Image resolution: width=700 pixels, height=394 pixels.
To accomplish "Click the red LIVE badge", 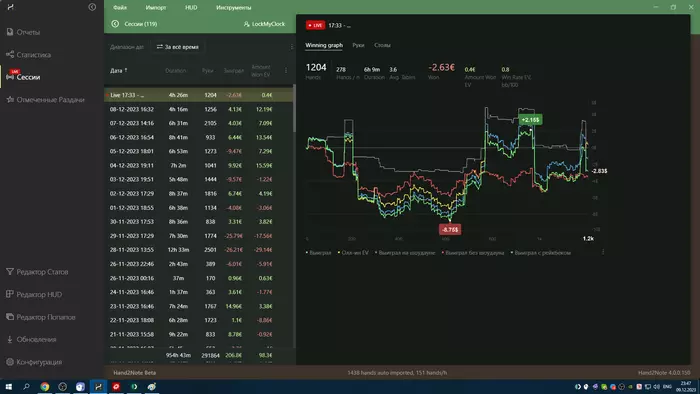I will tap(315, 25).
